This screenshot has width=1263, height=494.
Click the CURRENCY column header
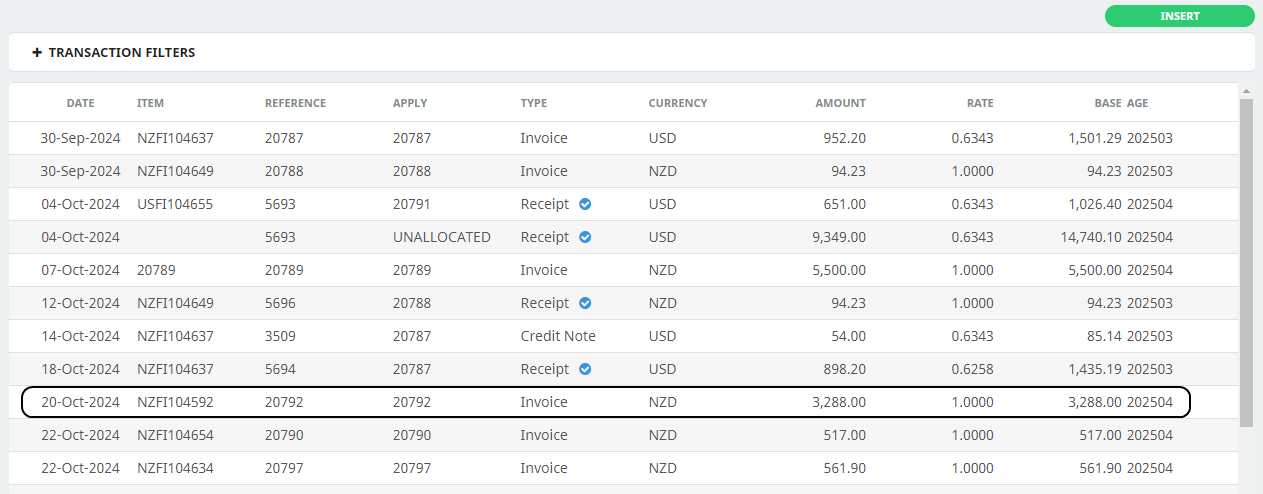click(677, 103)
